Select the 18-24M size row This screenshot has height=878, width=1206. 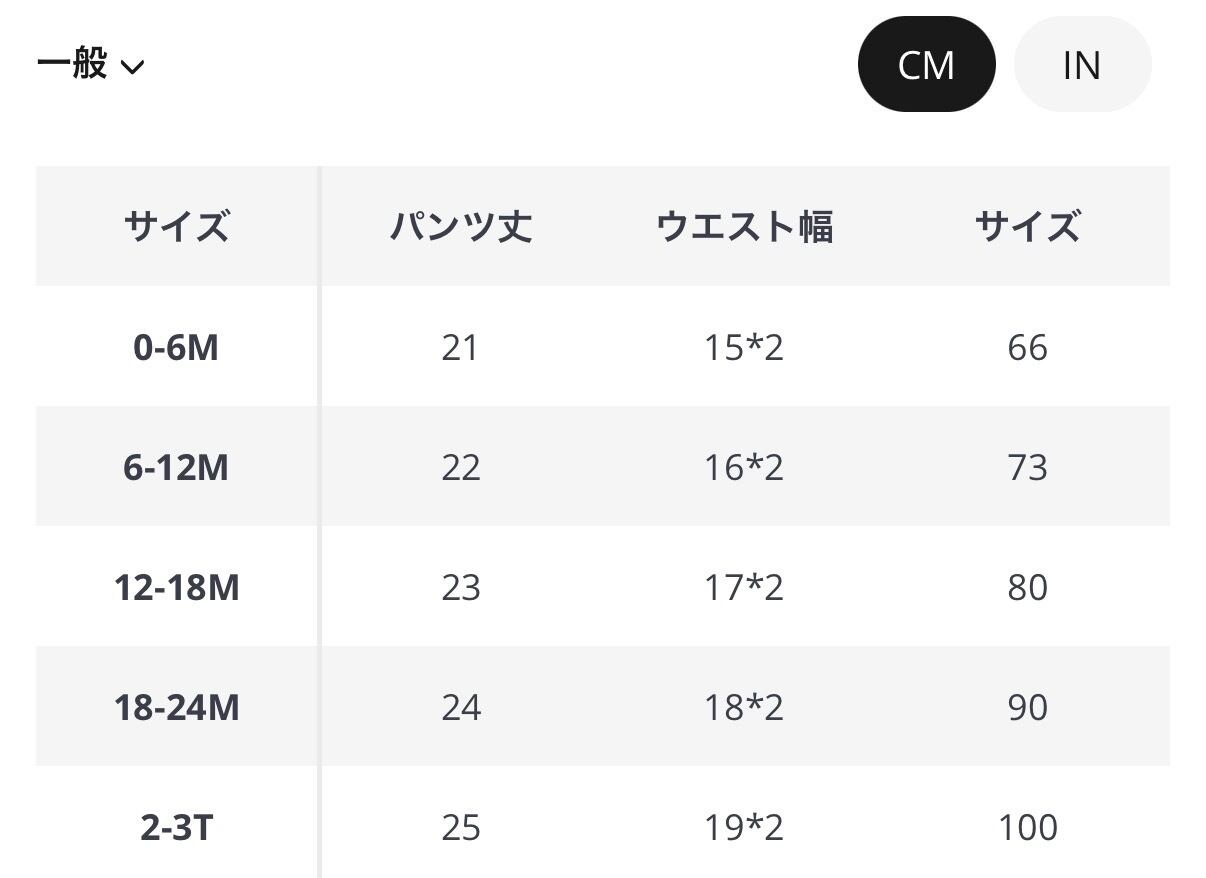(x=176, y=707)
